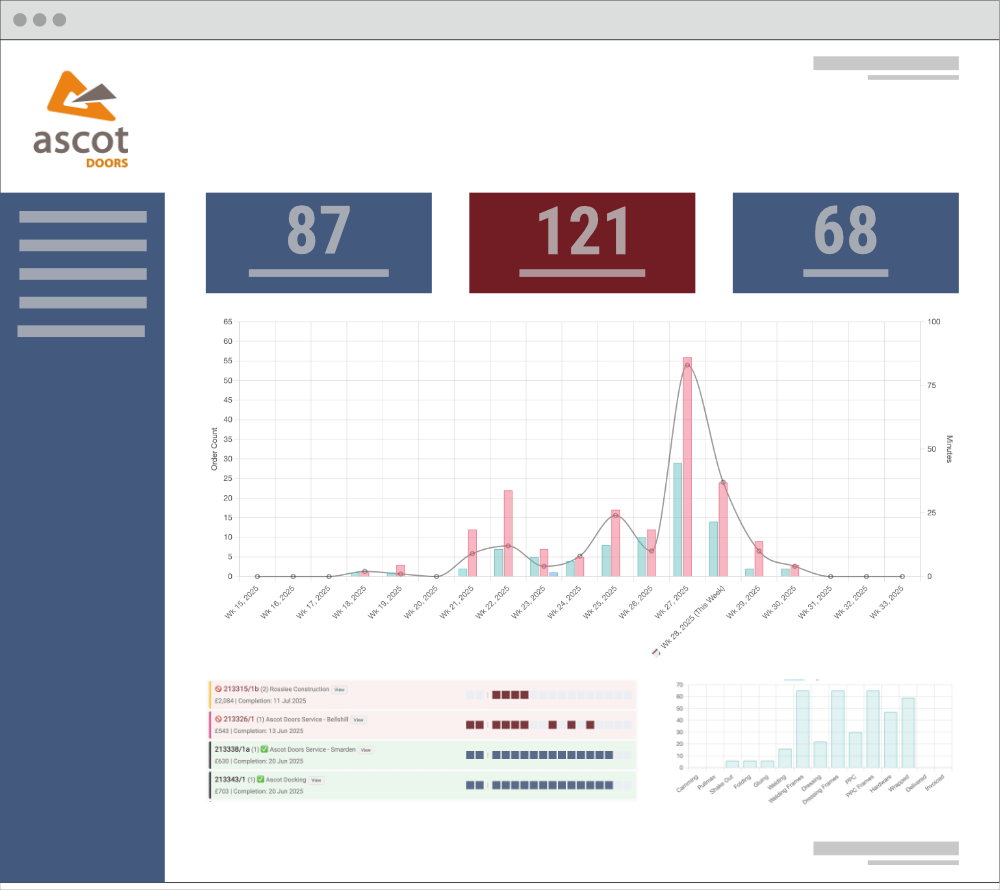Viewport: 1000px width, 890px height.
Task: Open the first sidebar menu item
Action: (x=83, y=217)
